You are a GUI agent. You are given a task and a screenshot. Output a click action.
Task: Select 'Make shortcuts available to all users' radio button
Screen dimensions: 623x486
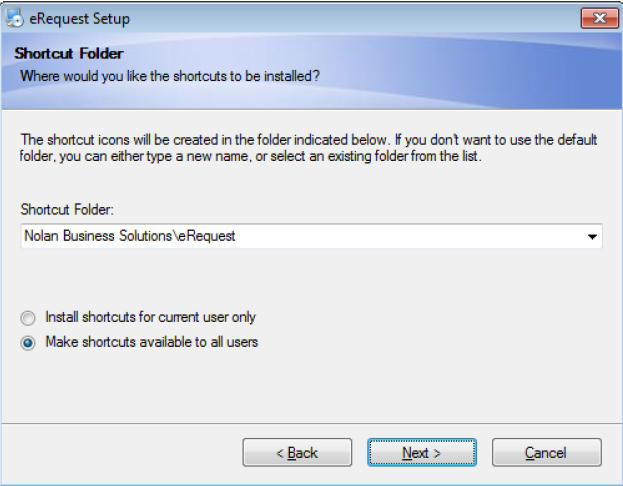28,342
